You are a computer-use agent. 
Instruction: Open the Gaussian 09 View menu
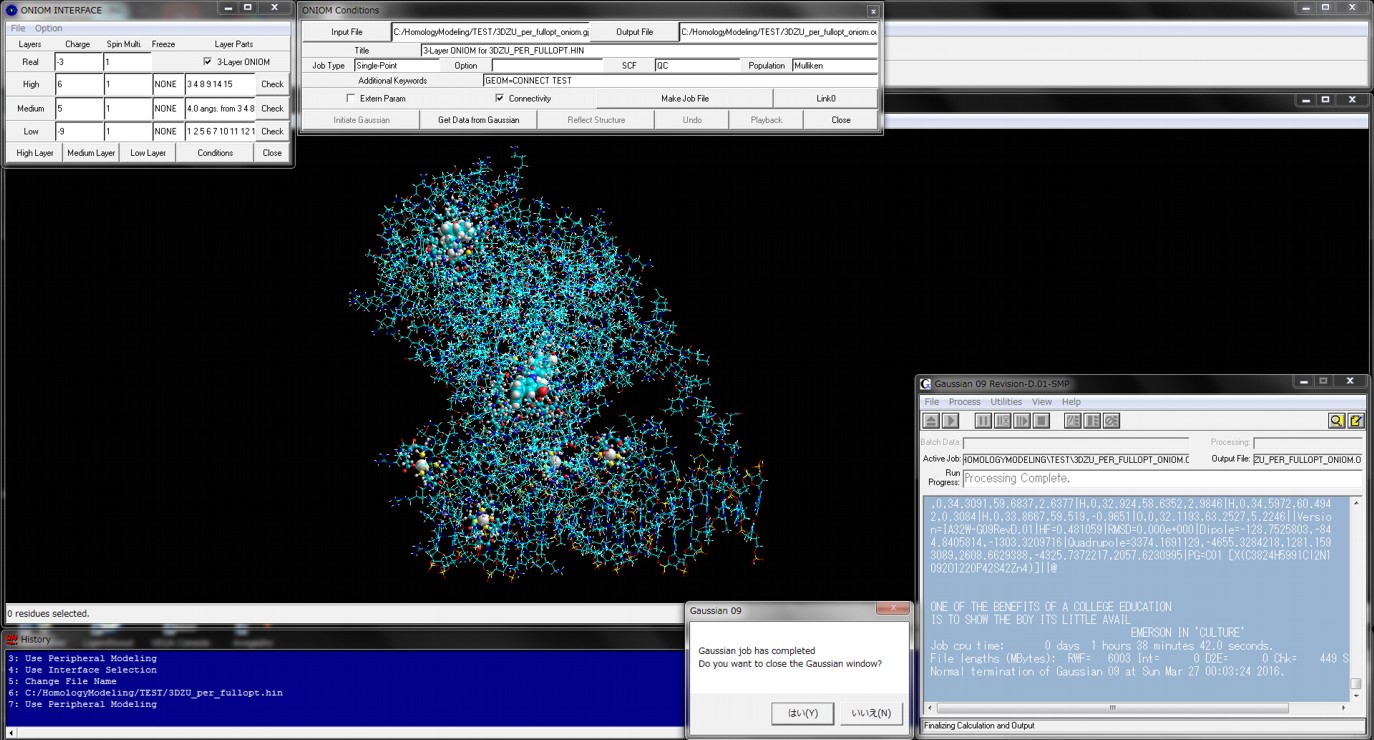click(1041, 402)
